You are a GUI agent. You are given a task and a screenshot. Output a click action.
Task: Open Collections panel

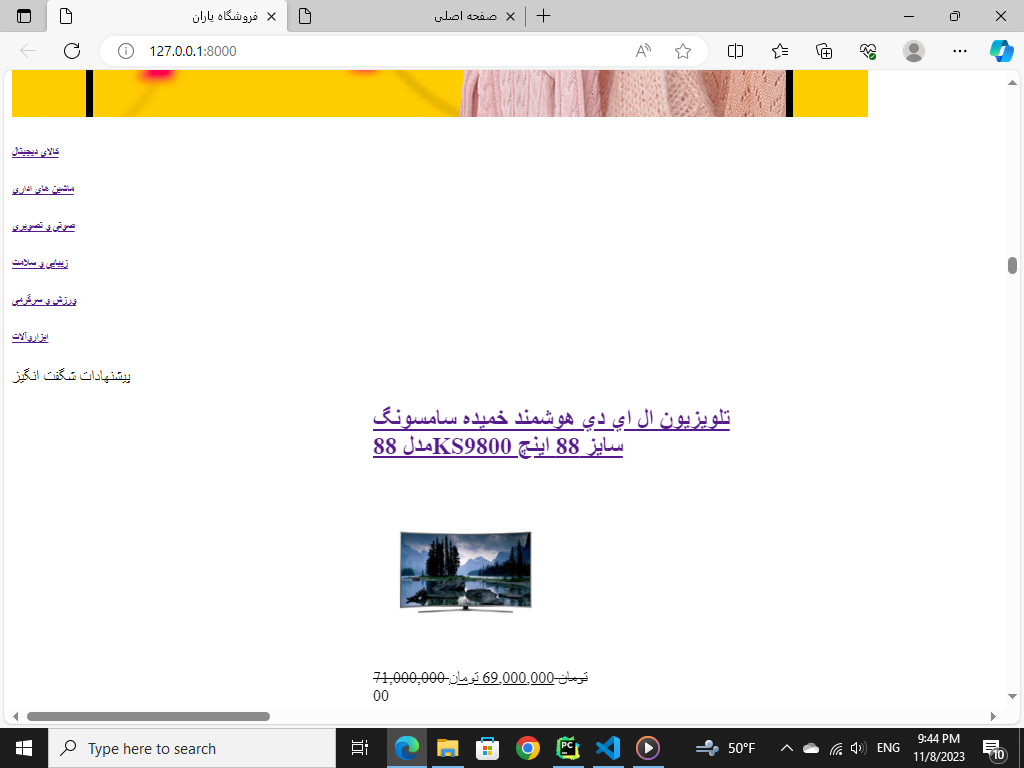pos(824,51)
